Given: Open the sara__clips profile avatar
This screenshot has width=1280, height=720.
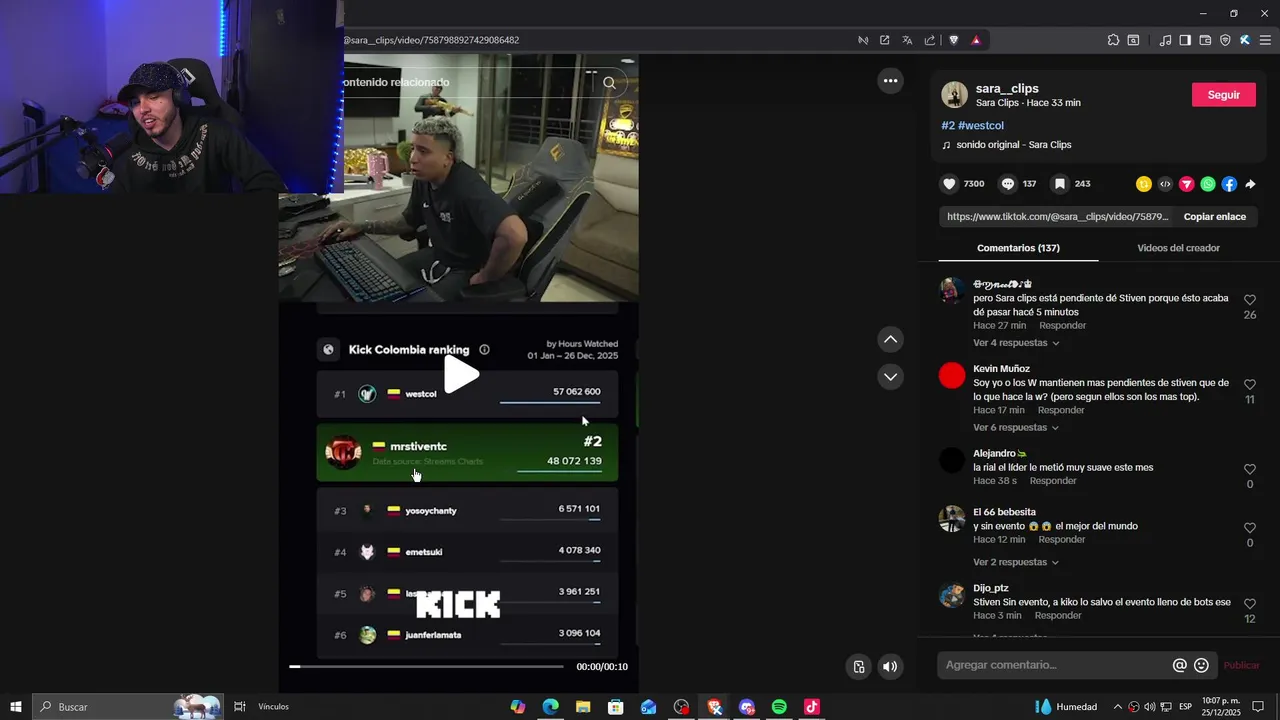Looking at the screenshot, I should (x=954, y=95).
